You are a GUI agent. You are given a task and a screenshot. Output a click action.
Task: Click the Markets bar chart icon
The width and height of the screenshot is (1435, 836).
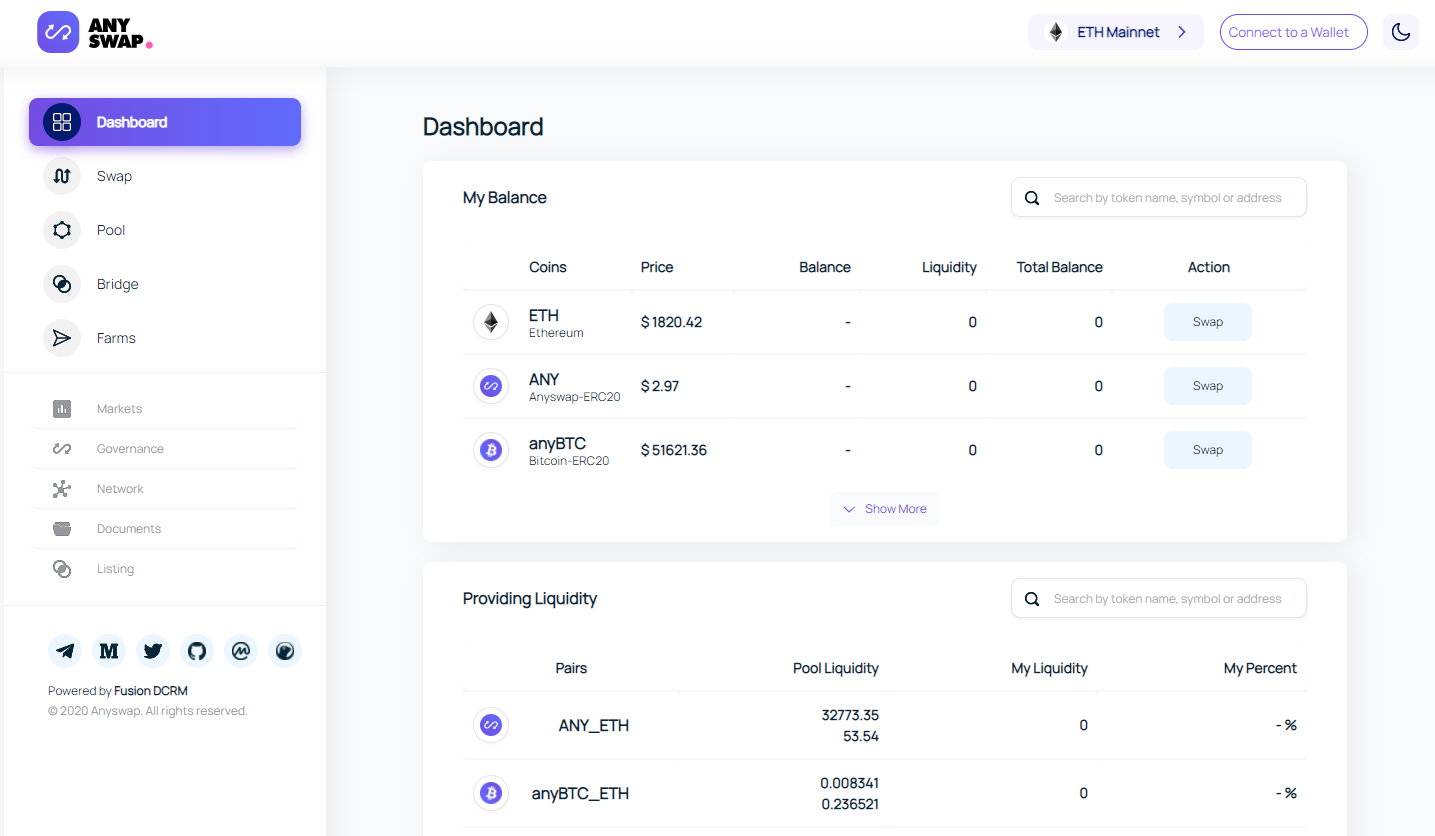[62, 409]
